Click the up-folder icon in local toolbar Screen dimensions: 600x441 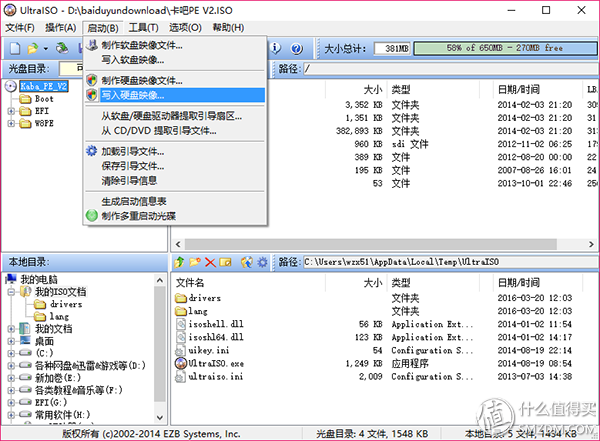coord(179,262)
